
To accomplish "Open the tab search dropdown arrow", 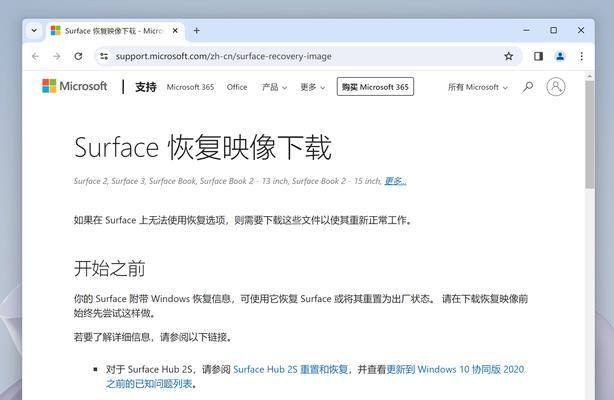I will pyautogui.click(x=34, y=31).
